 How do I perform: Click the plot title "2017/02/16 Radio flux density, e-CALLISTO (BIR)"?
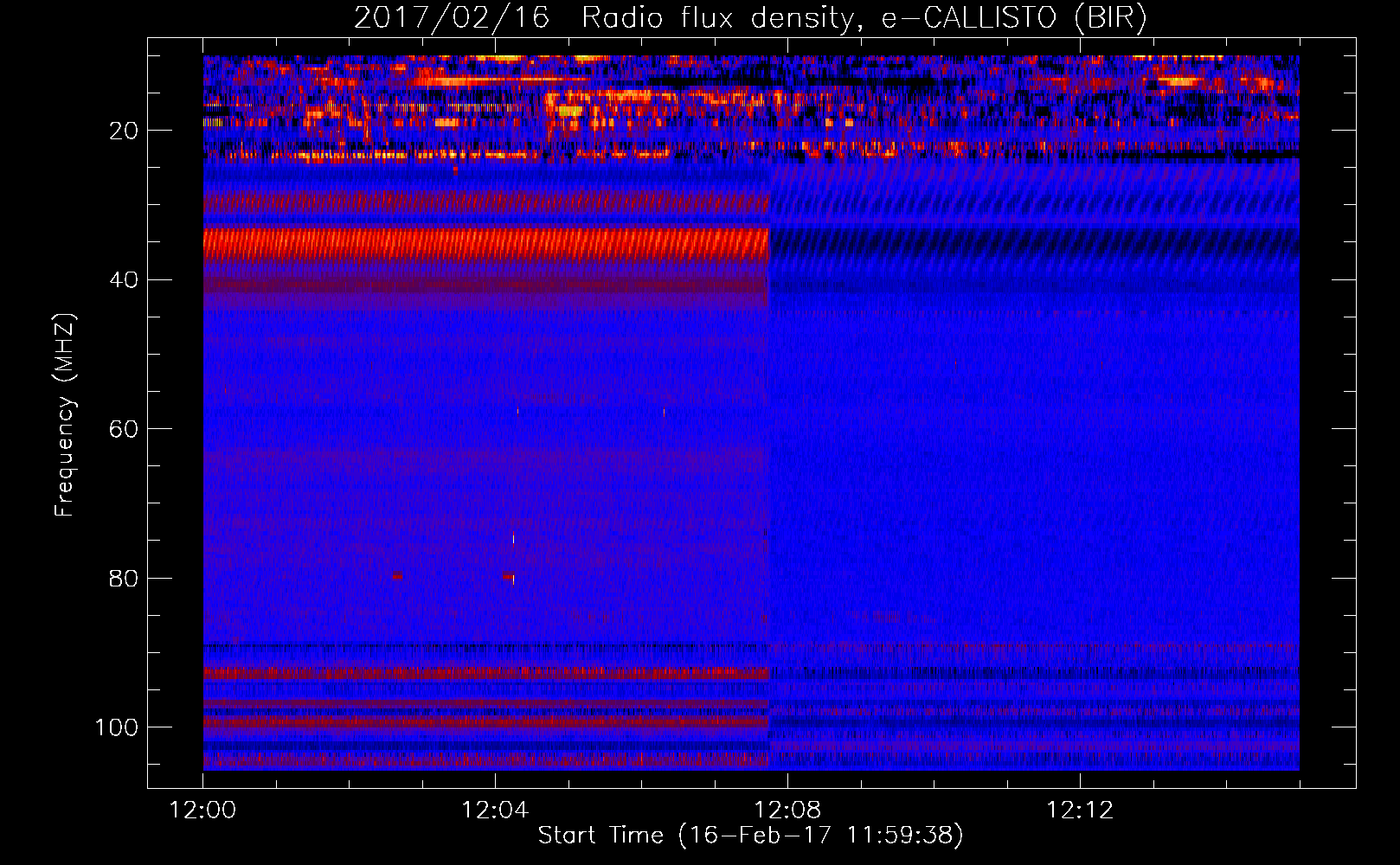(749, 18)
